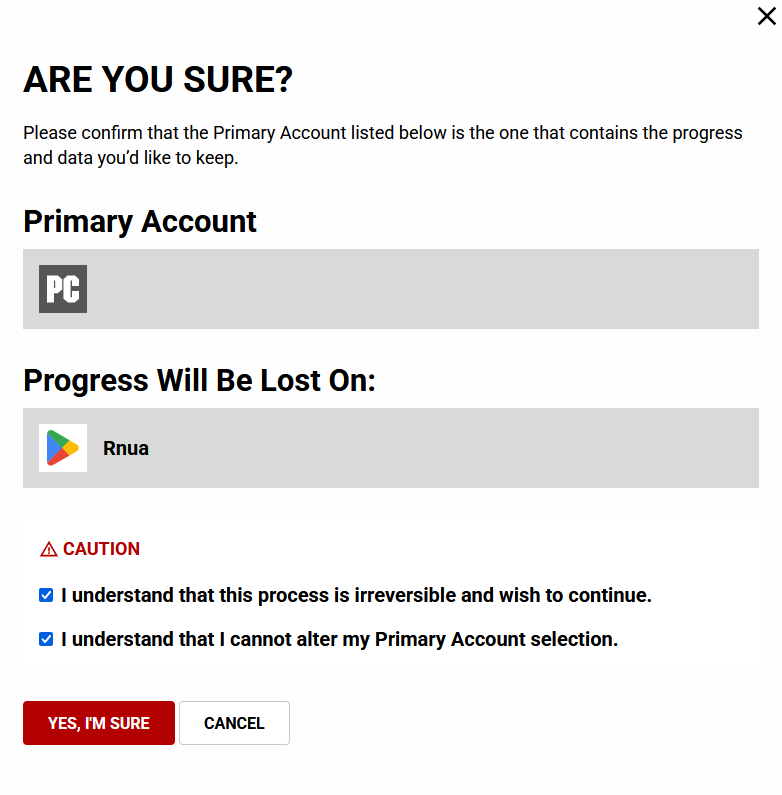Click the 'and data you'd like to keep' line
The image size is (782, 795).
[x=130, y=158]
